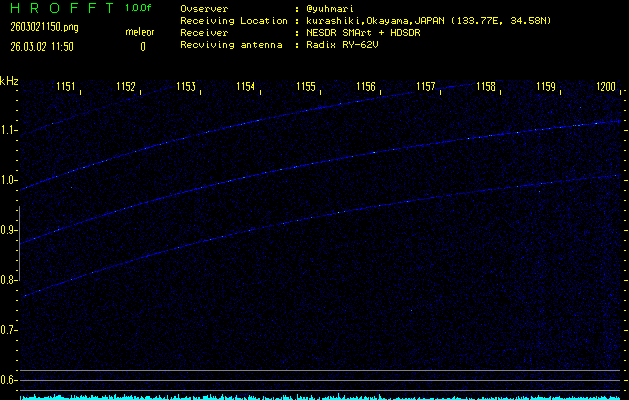Click the 1151 time axis marker
This screenshot has height=400, width=629.
point(66,88)
